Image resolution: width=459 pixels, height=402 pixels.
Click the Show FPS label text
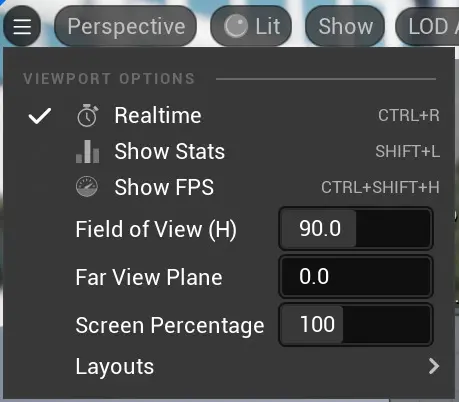(164, 187)
